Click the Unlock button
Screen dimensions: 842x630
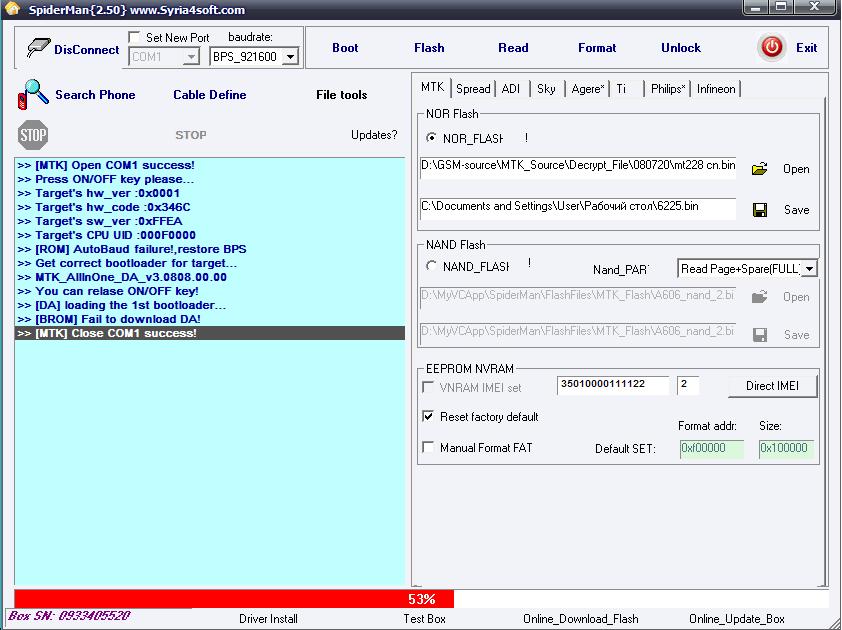[681, 48]
